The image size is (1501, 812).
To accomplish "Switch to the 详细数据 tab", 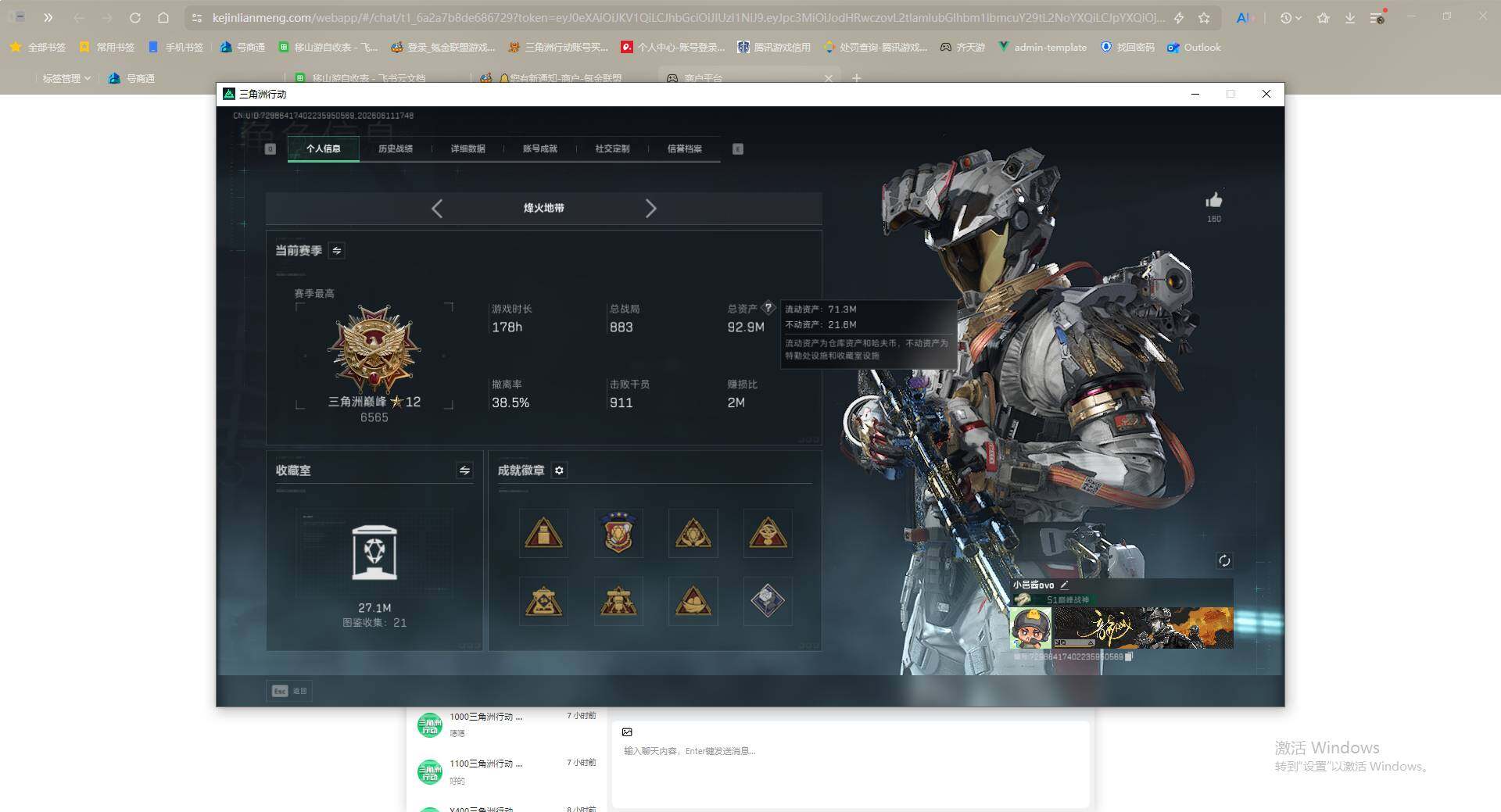I will 467,148.
